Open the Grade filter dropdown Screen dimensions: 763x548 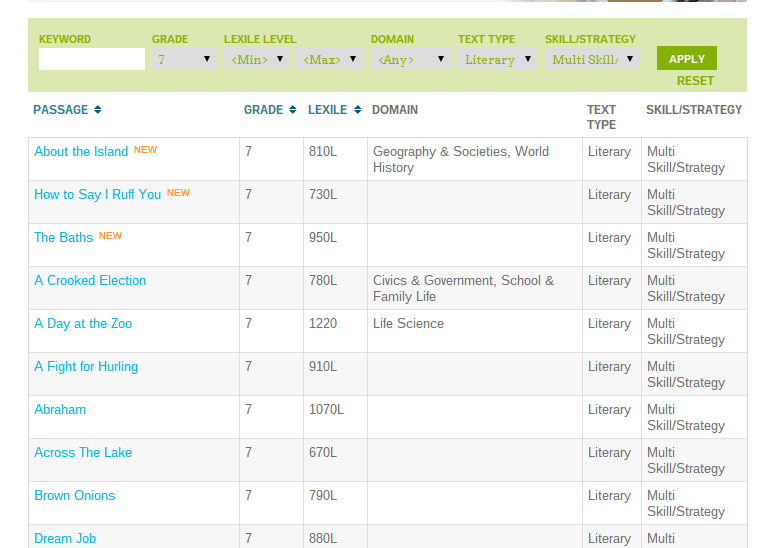pos(185,59)
